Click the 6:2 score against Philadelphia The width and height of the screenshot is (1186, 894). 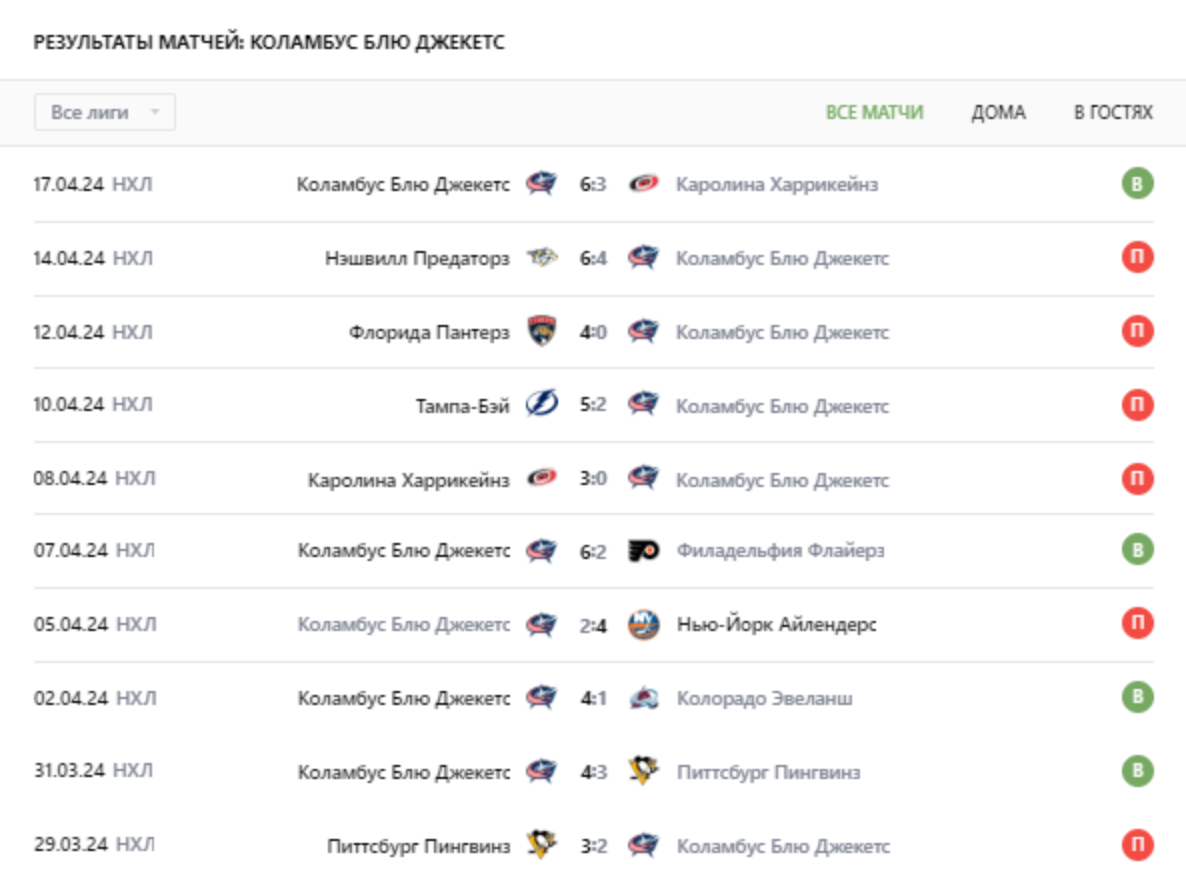point(593,551)
